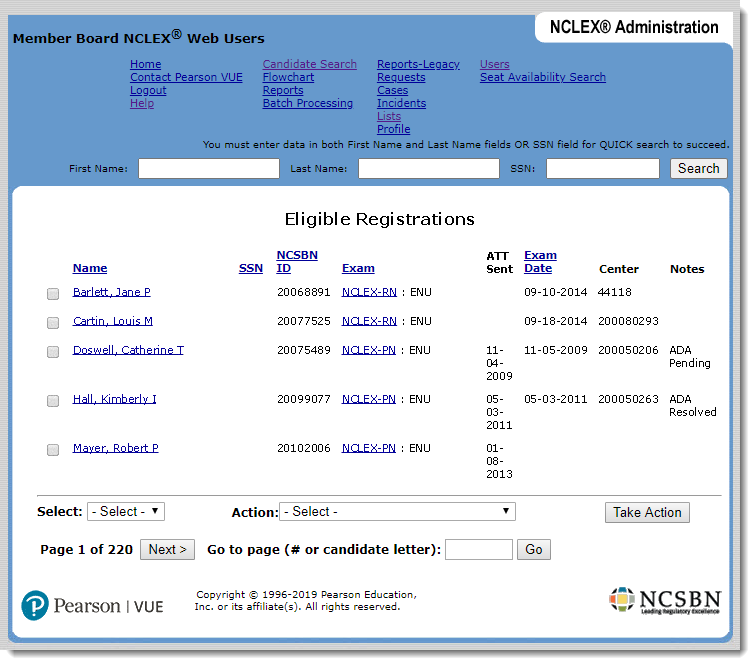Go to Batch Processing
Viewport: 755px width, 665px height.
click(307, 103)
